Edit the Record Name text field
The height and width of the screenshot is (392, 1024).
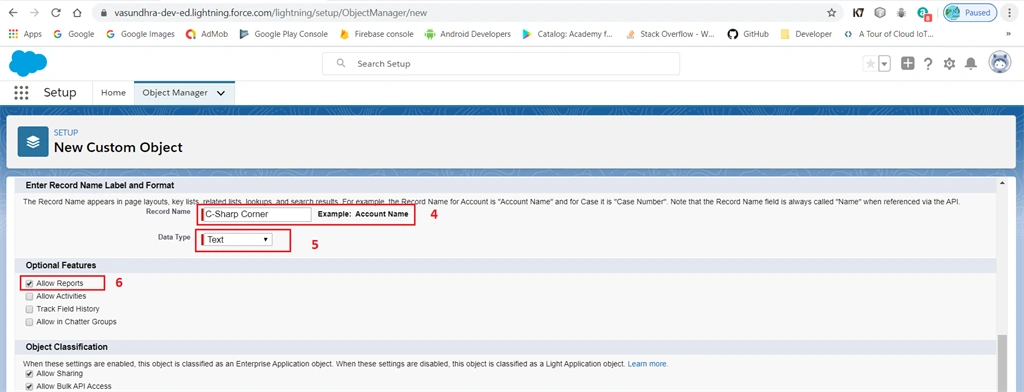click(x=256, y=214)
